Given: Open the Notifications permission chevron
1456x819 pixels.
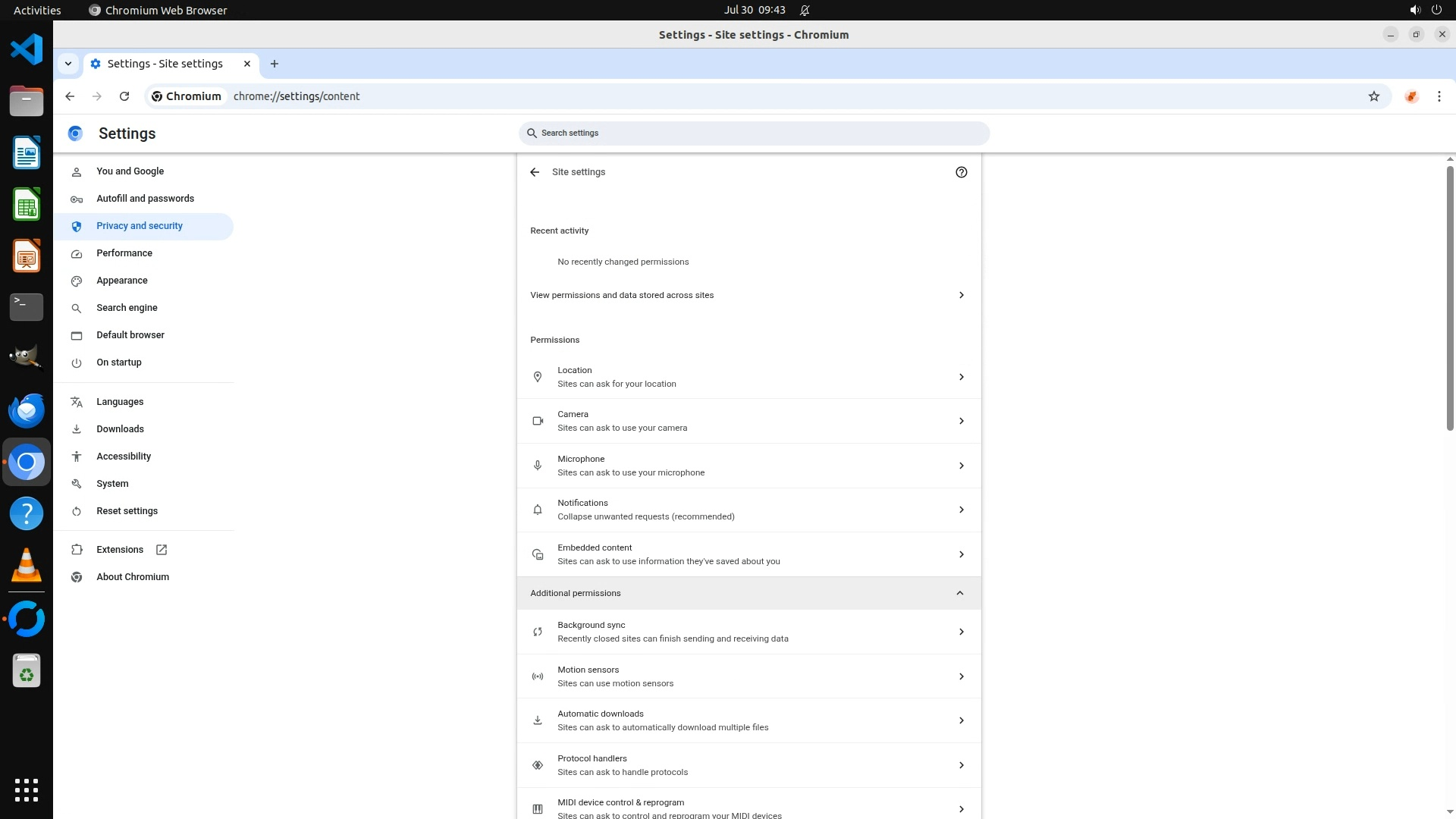Looking at the screenshot, I should click(961, 510).
